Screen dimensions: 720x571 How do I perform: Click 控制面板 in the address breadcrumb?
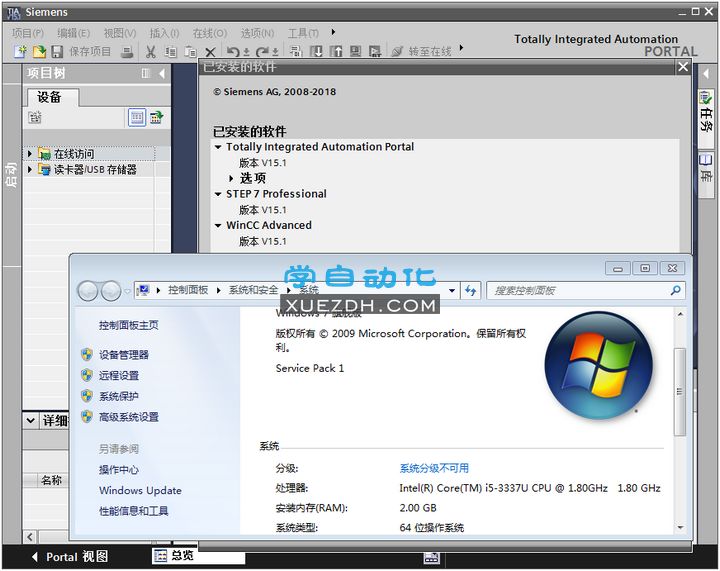click(188, 290)
